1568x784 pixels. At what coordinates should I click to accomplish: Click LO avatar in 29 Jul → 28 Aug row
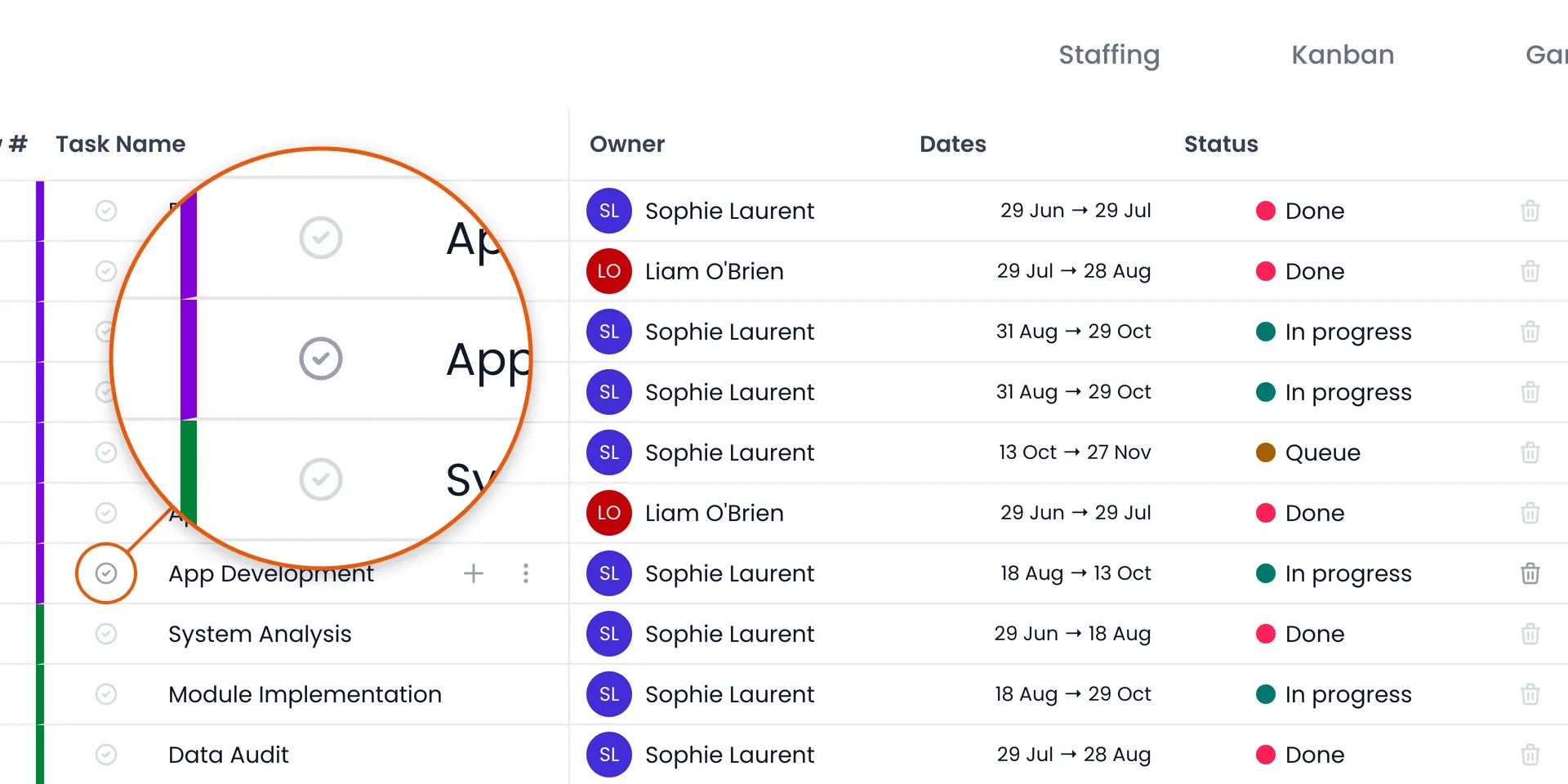609,271
